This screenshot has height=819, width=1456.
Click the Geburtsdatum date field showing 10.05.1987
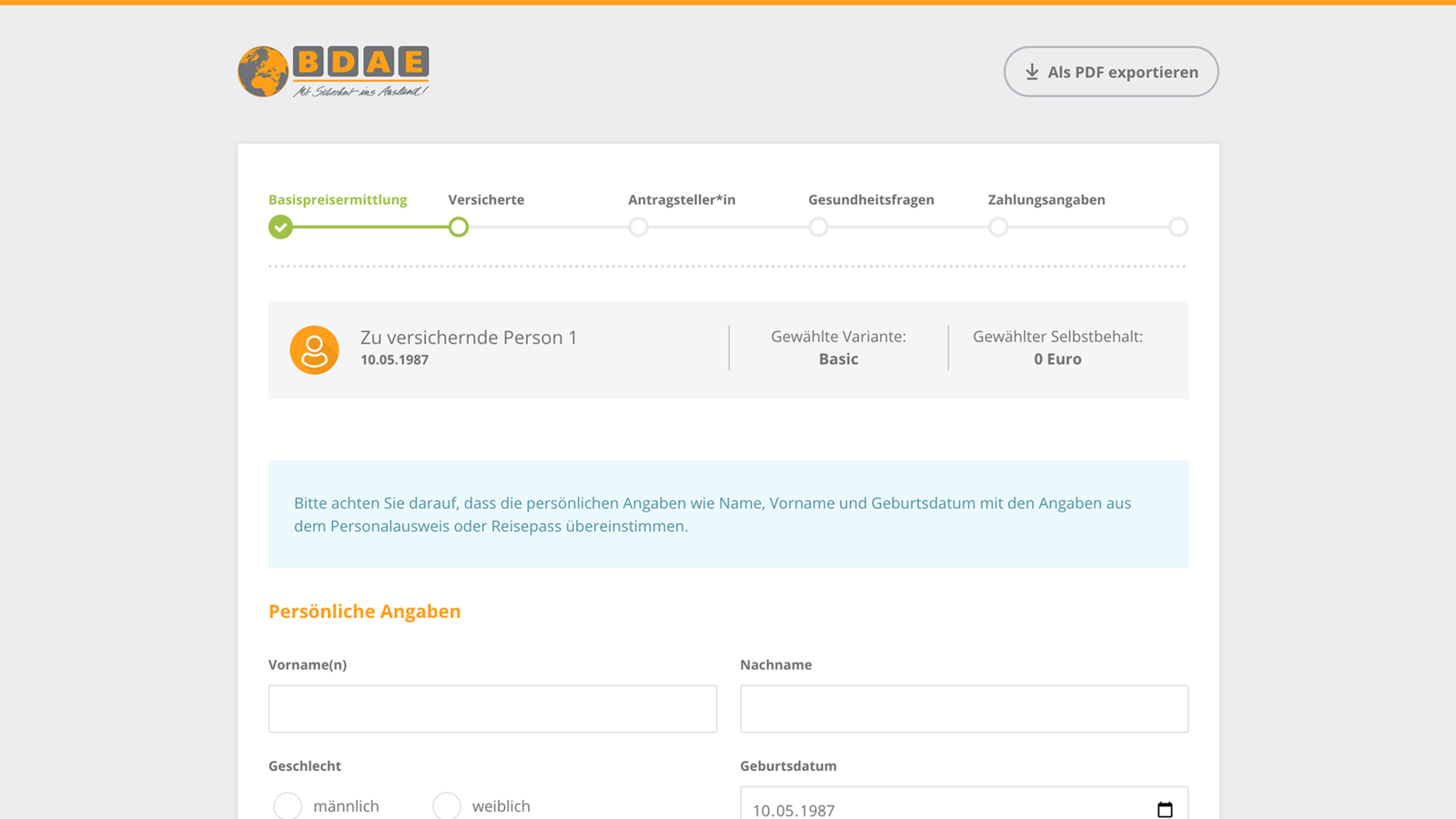pyautogui.click(x=965, y=804)
